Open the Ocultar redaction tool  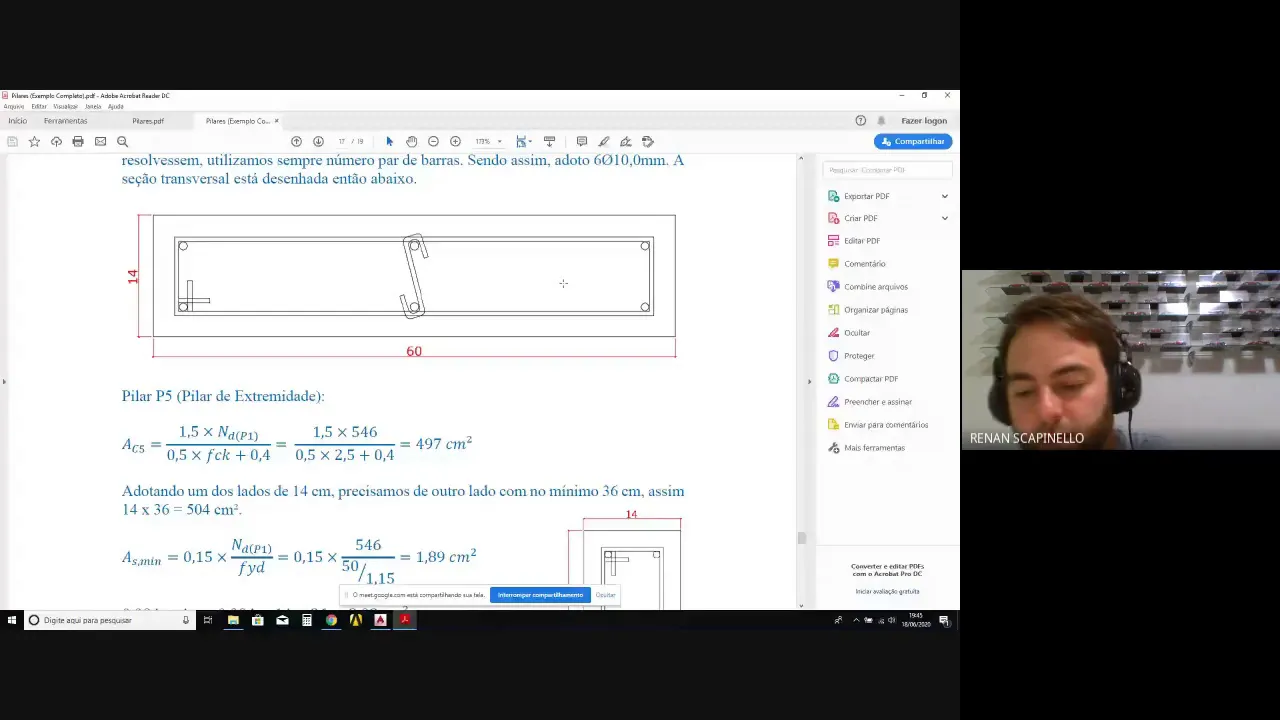[x=856, y=333]
